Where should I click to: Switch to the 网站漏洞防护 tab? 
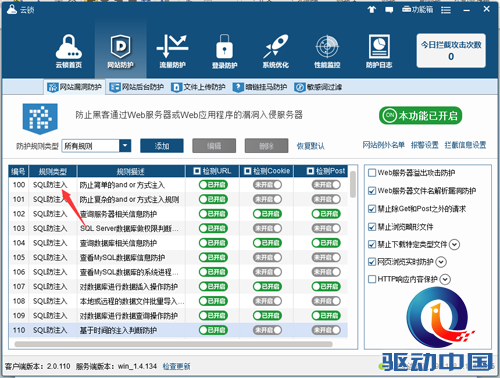(75, 87)
